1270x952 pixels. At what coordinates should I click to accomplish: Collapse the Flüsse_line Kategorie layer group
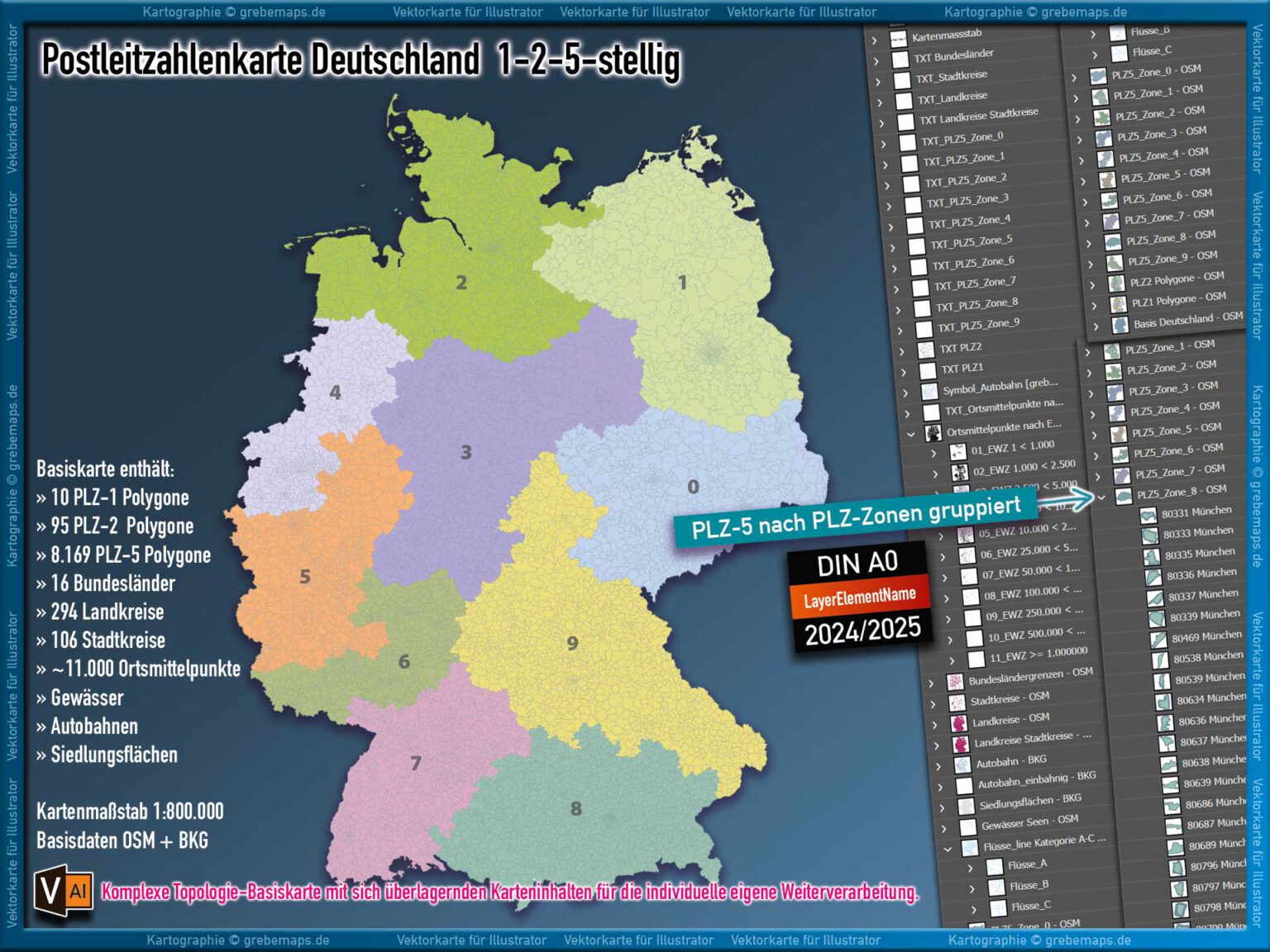pos(948,848)
